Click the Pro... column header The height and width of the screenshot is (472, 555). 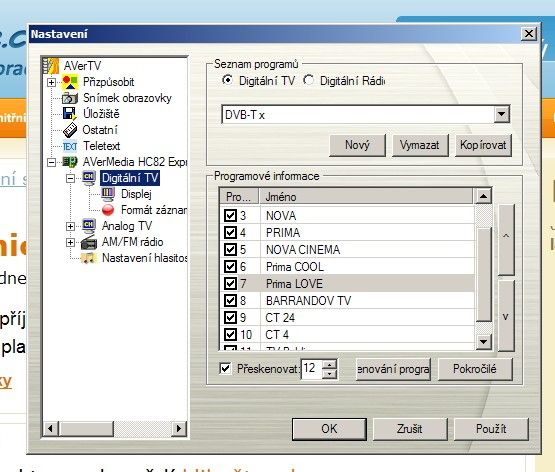pos(240,196)
